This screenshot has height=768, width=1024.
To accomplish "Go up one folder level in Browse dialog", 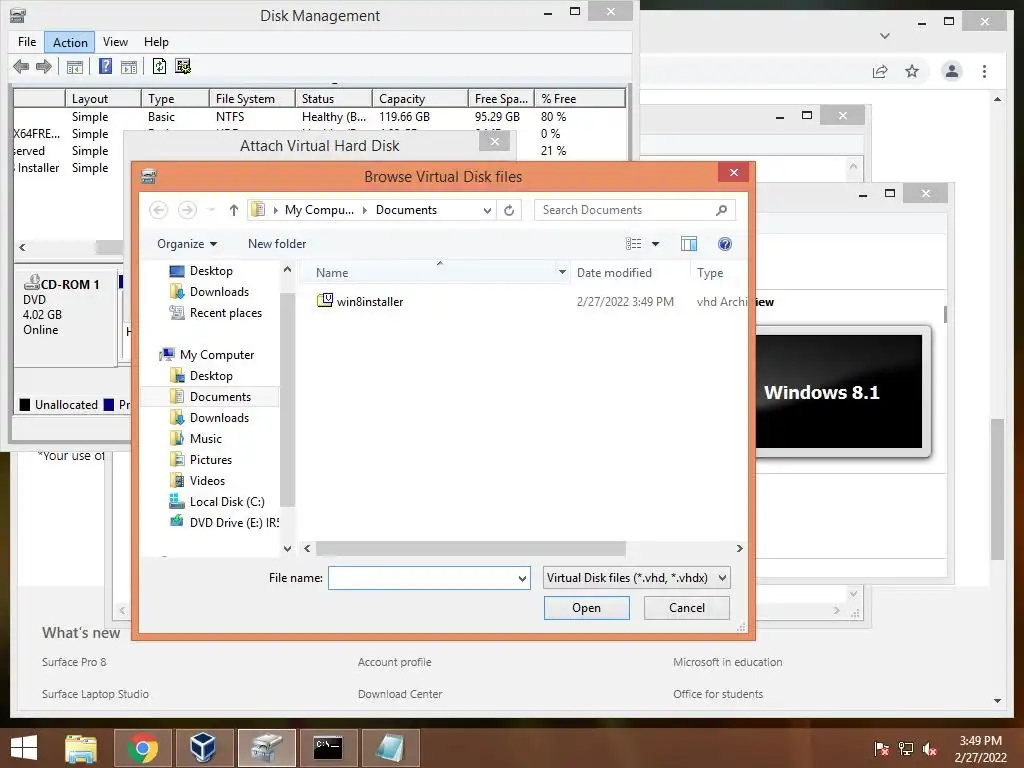I will pyautogui.click(x=234, y=210).
